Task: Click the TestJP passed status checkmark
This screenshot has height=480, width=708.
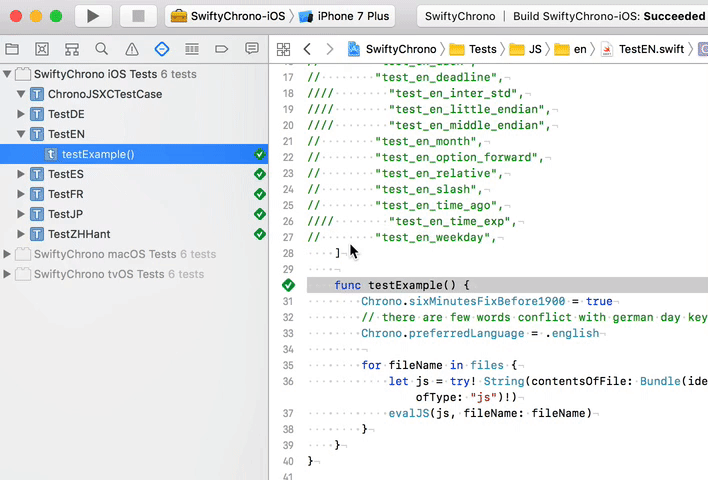Action: coord(260,214)
